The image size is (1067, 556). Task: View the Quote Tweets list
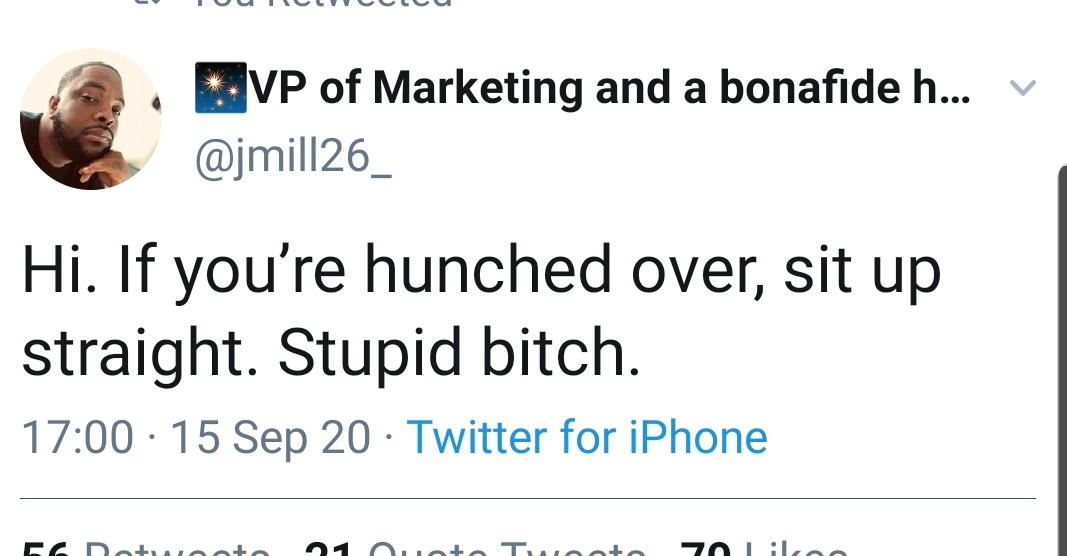(x=506, y=550)
